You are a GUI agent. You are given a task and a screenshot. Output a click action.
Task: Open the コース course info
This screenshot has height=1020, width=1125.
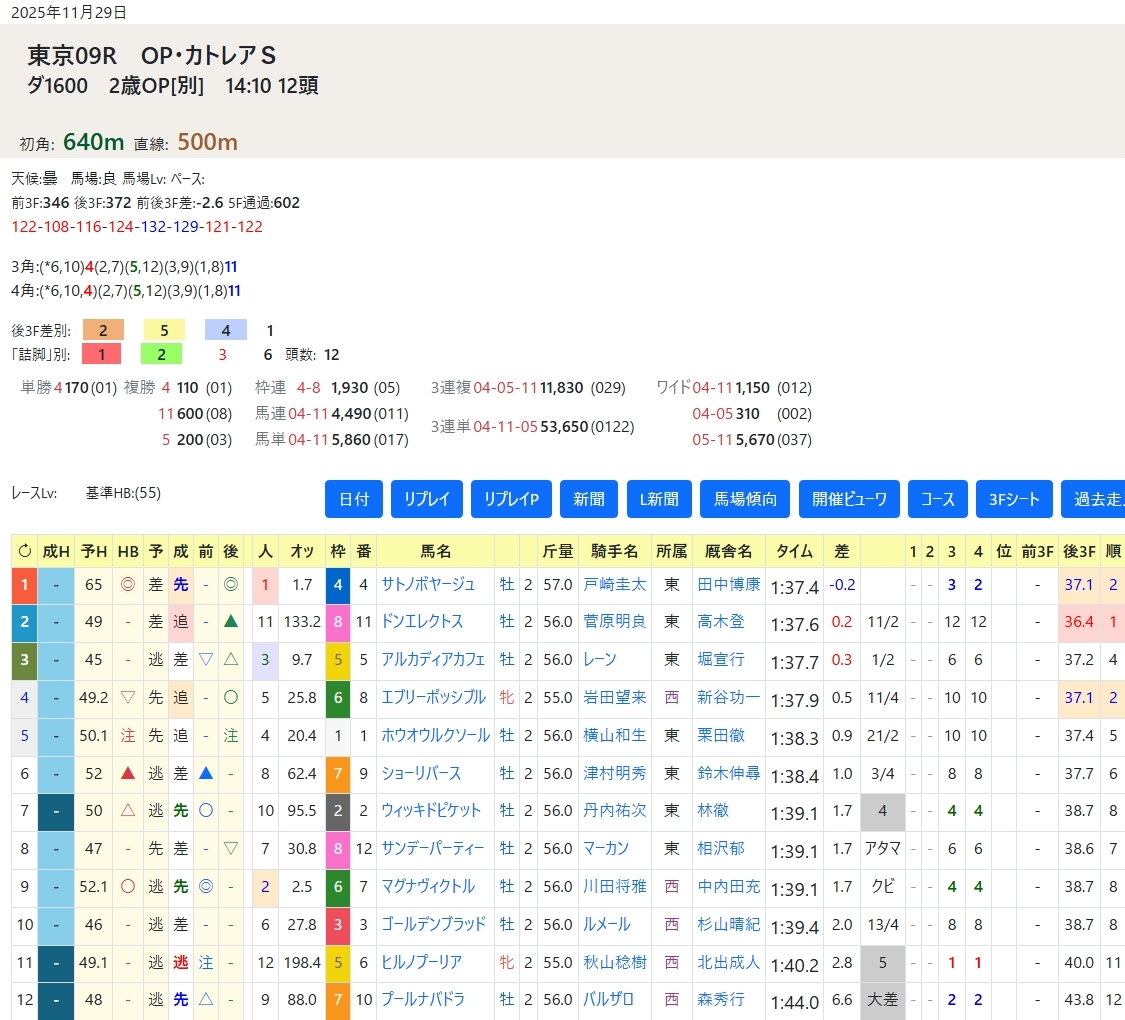[x=938, y=499]
